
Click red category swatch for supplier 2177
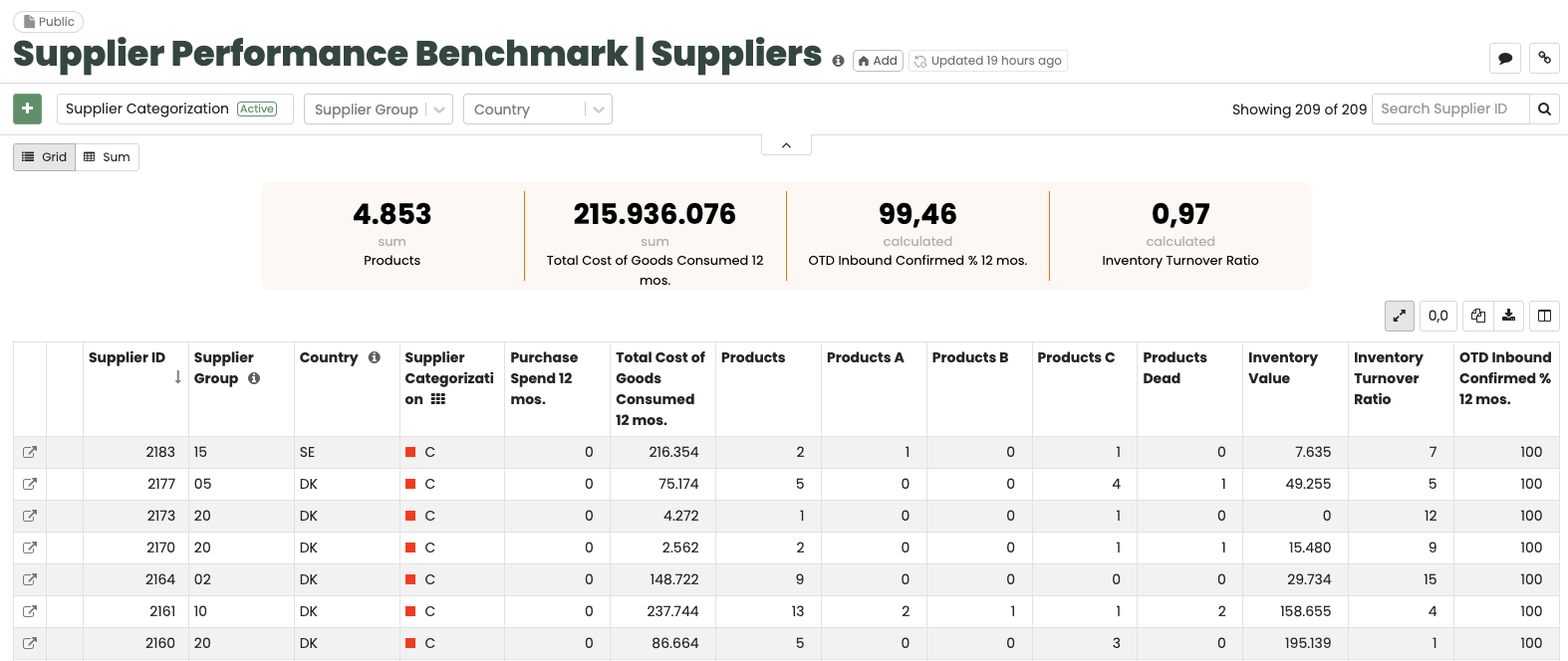coord(410,484)
